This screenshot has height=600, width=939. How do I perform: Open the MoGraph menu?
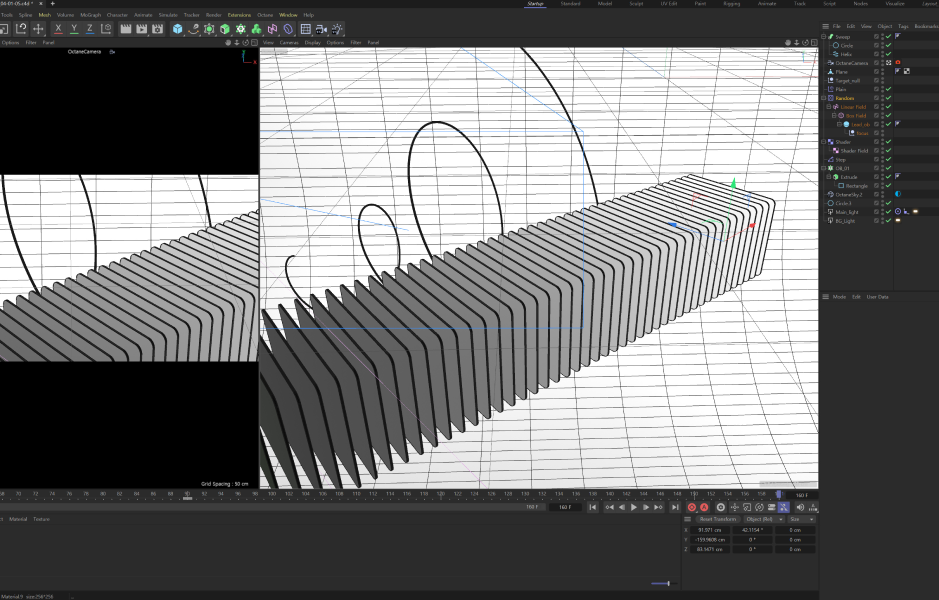click(90, 15)
